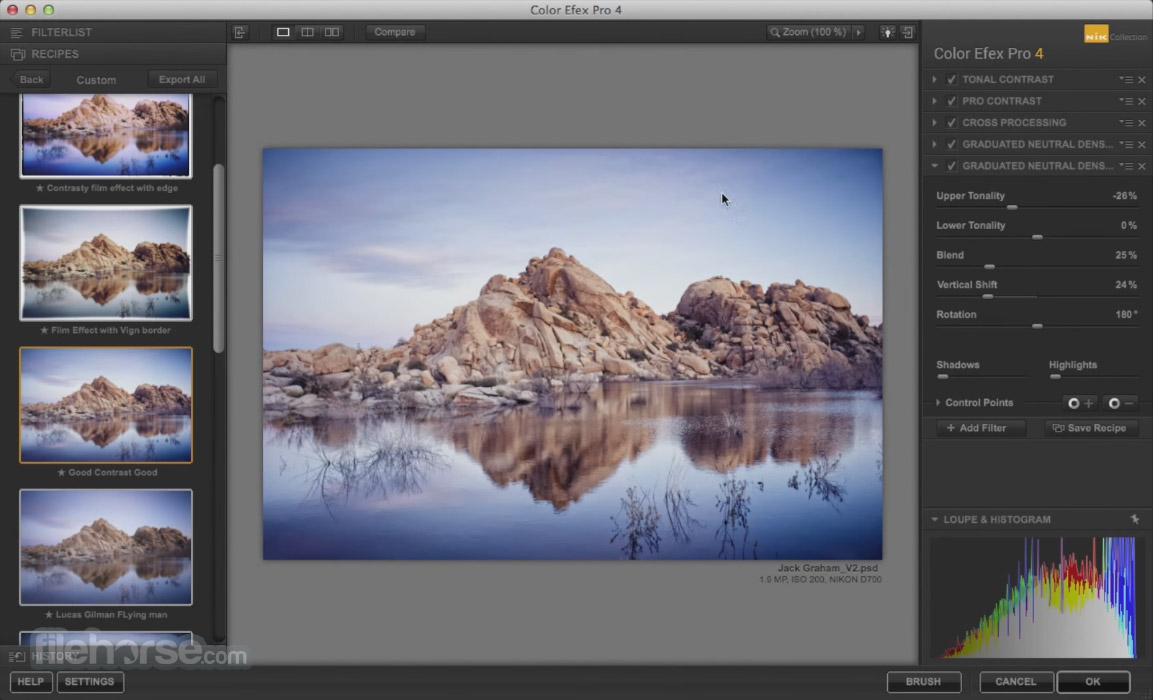The height and width of the screenshot is (700, 1153).
Task: Click the lightbulb background color icon
Action: click(886, 32)
